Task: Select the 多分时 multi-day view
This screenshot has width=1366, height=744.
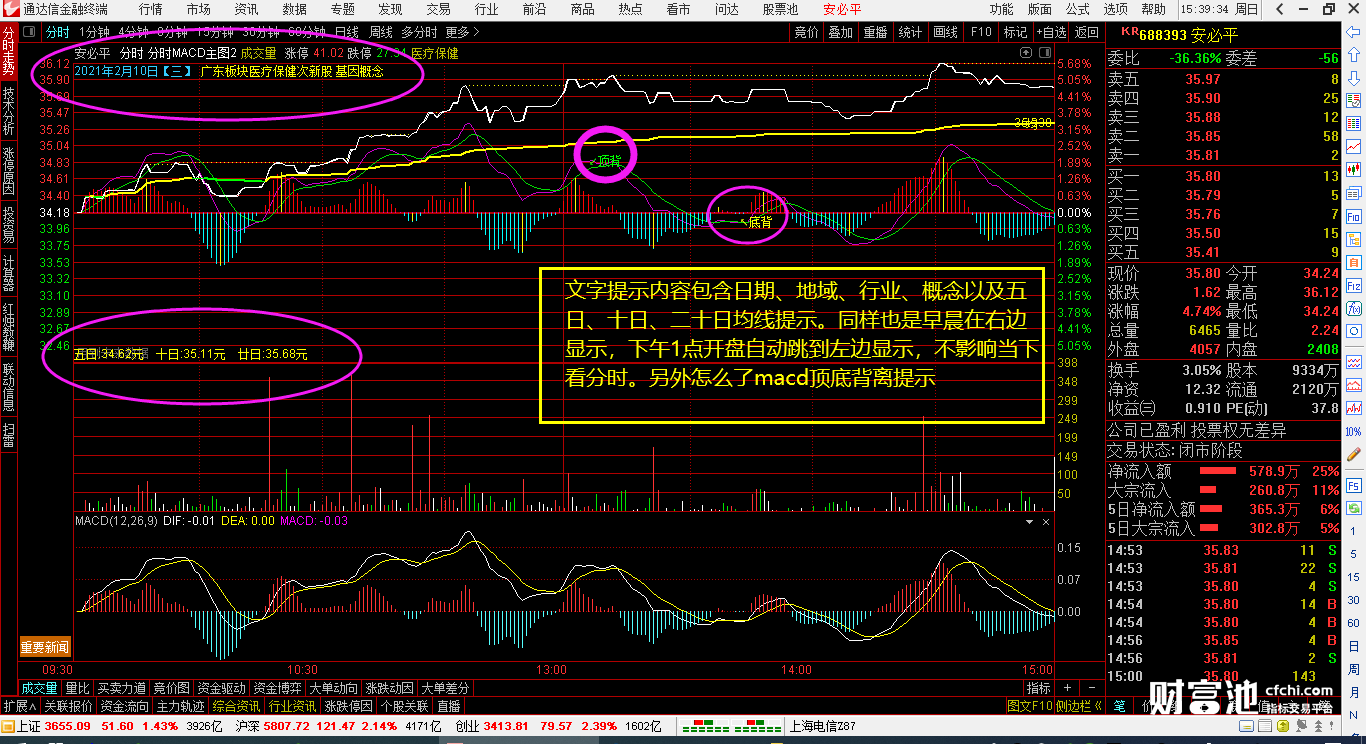Action: [x=418, y=32]
